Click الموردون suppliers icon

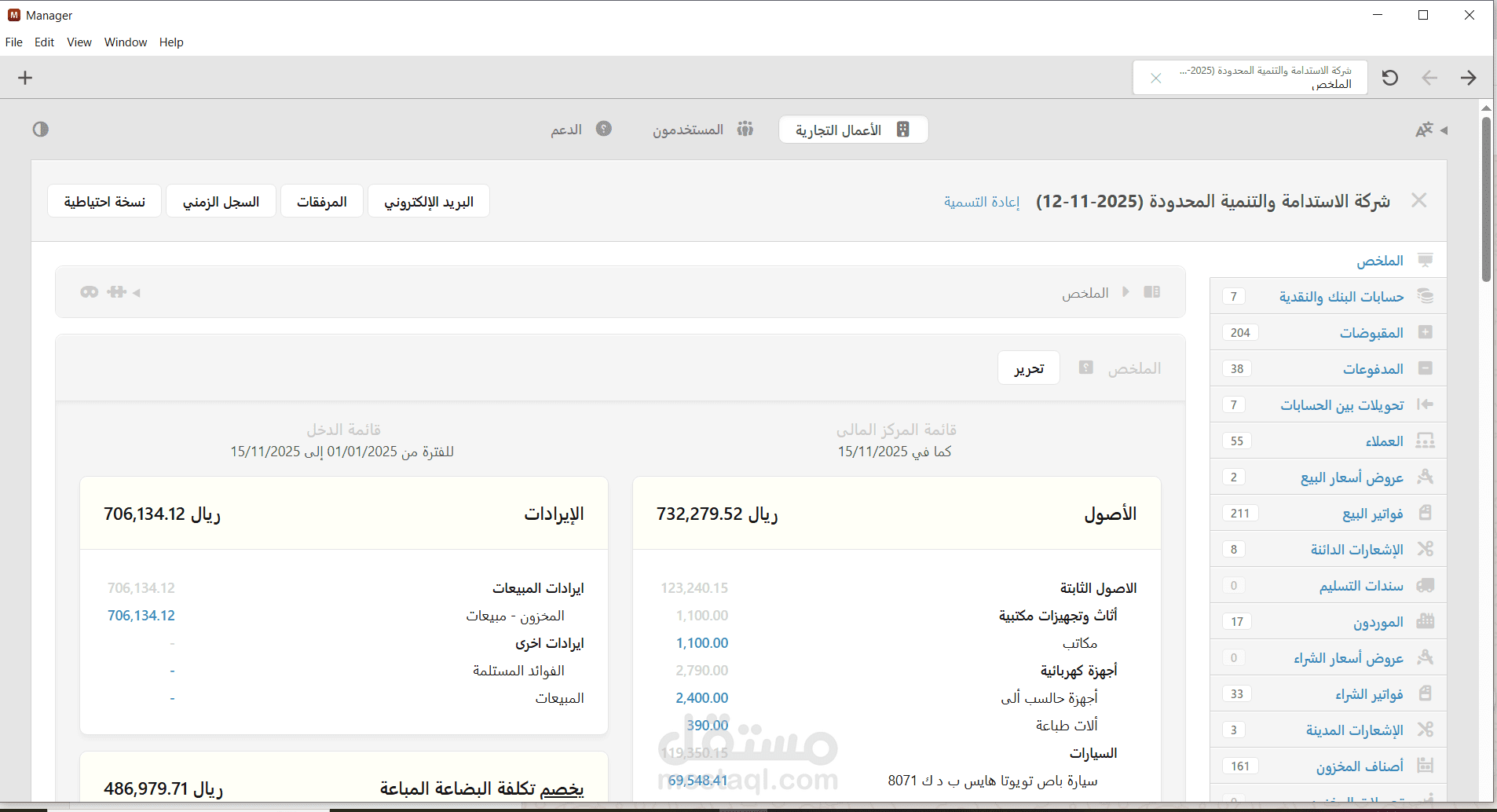1426,621
